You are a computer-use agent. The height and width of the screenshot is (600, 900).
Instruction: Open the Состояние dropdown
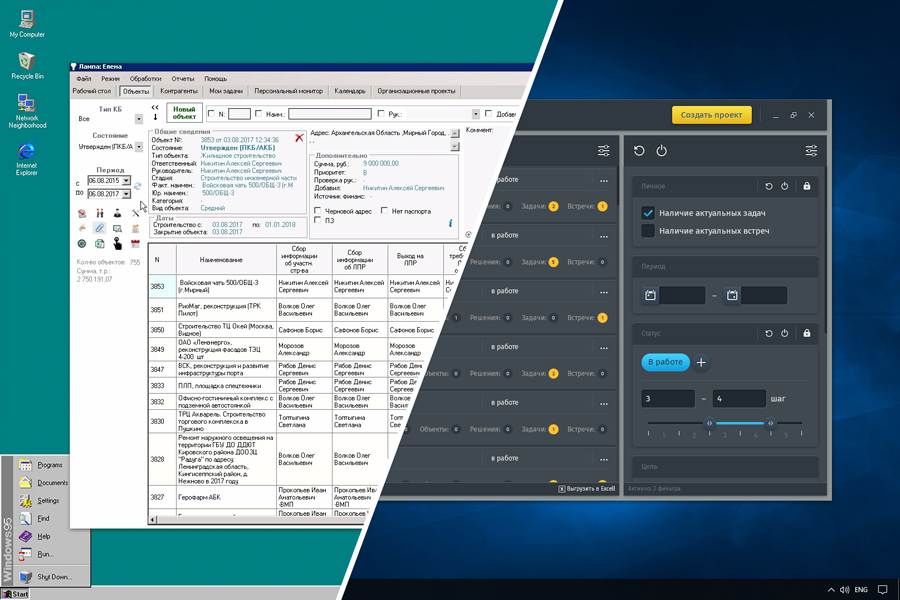[139, 147]
